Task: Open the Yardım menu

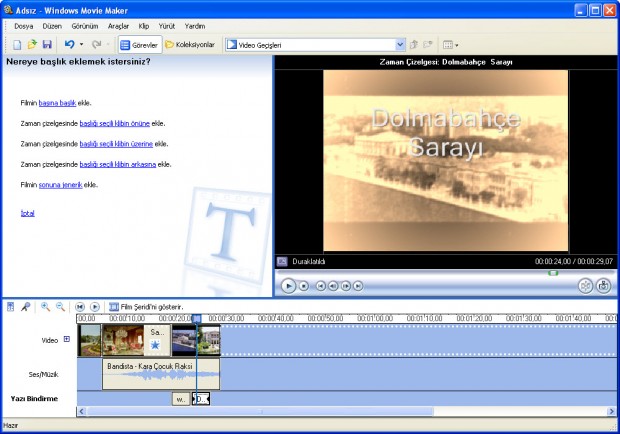Action: 195,26
